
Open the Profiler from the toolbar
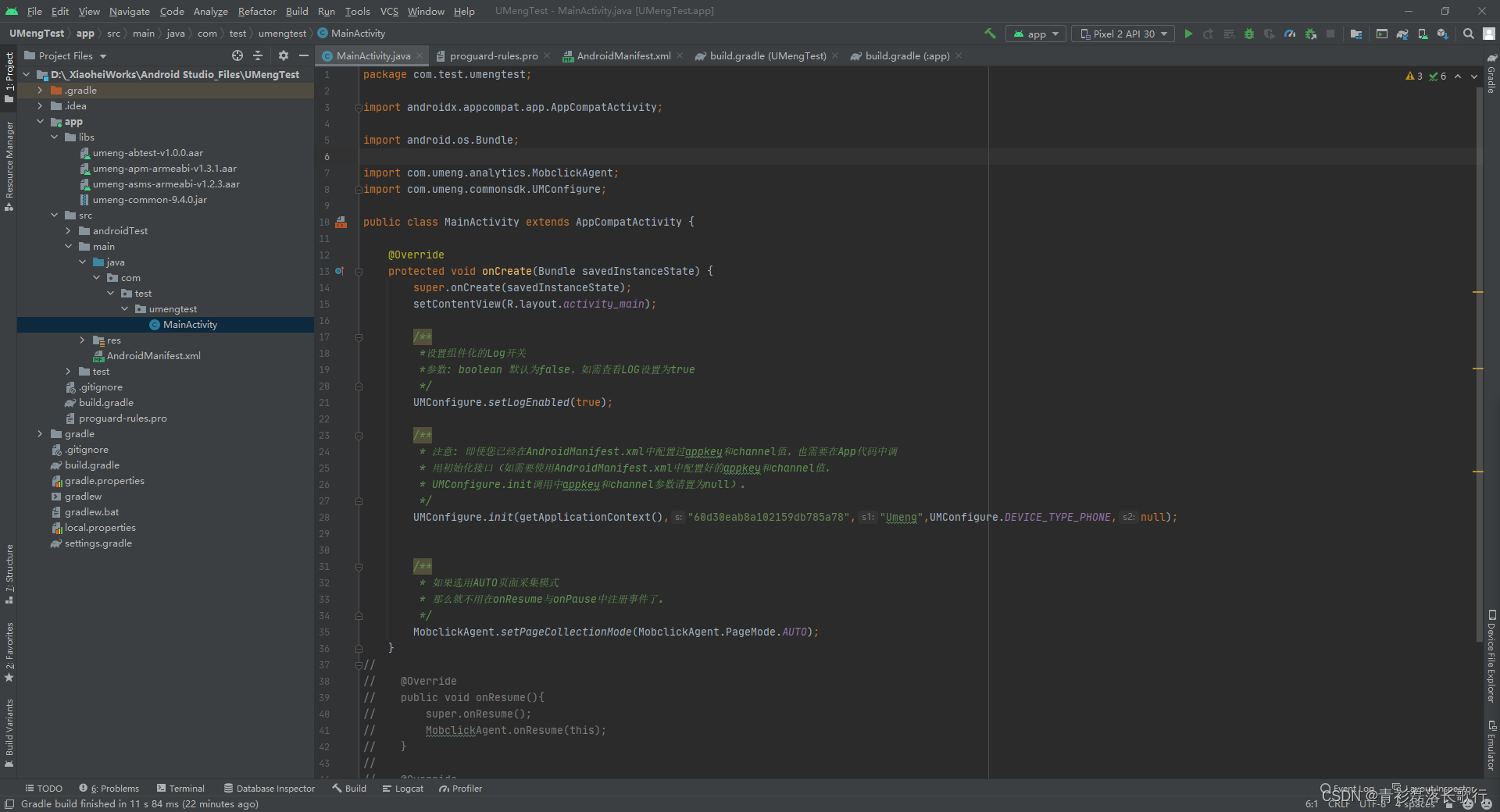(x=1291, y=34)
